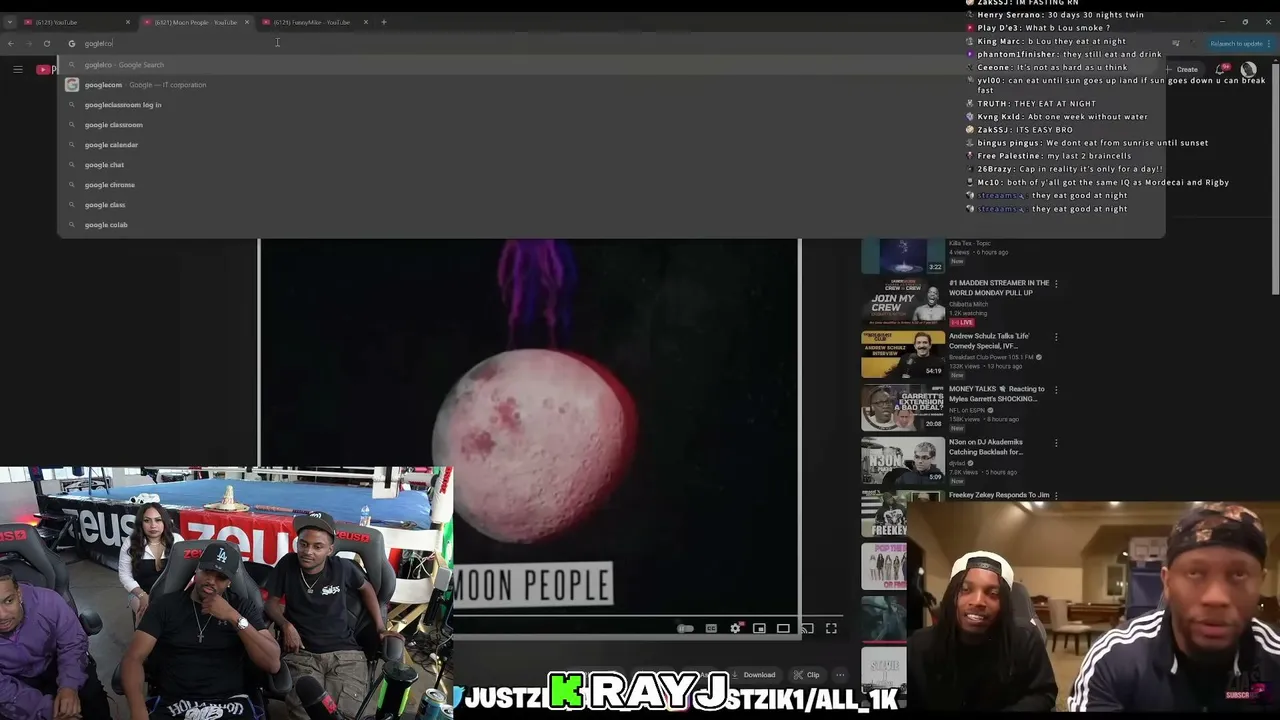Screen dimensions: 1280x720
Task: Pick the 'google colab' suggestion
Action: click(x=611, y=225)
